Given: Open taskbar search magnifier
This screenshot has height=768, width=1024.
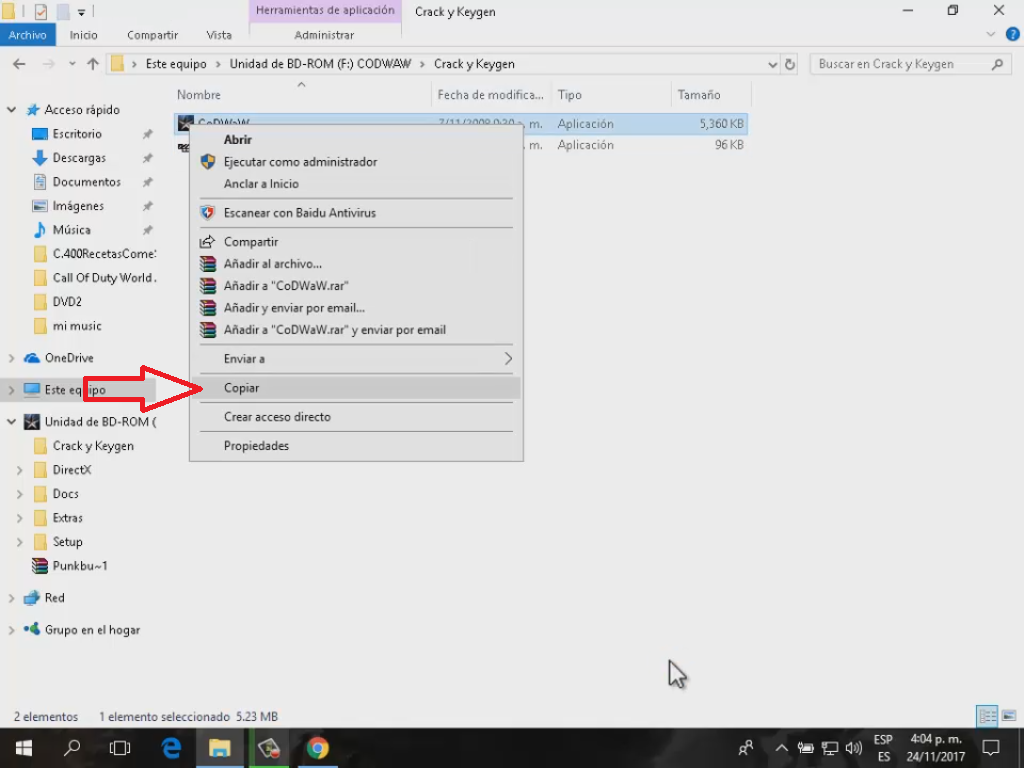Looking at the screenshot, I should click(x=72, y=748).
